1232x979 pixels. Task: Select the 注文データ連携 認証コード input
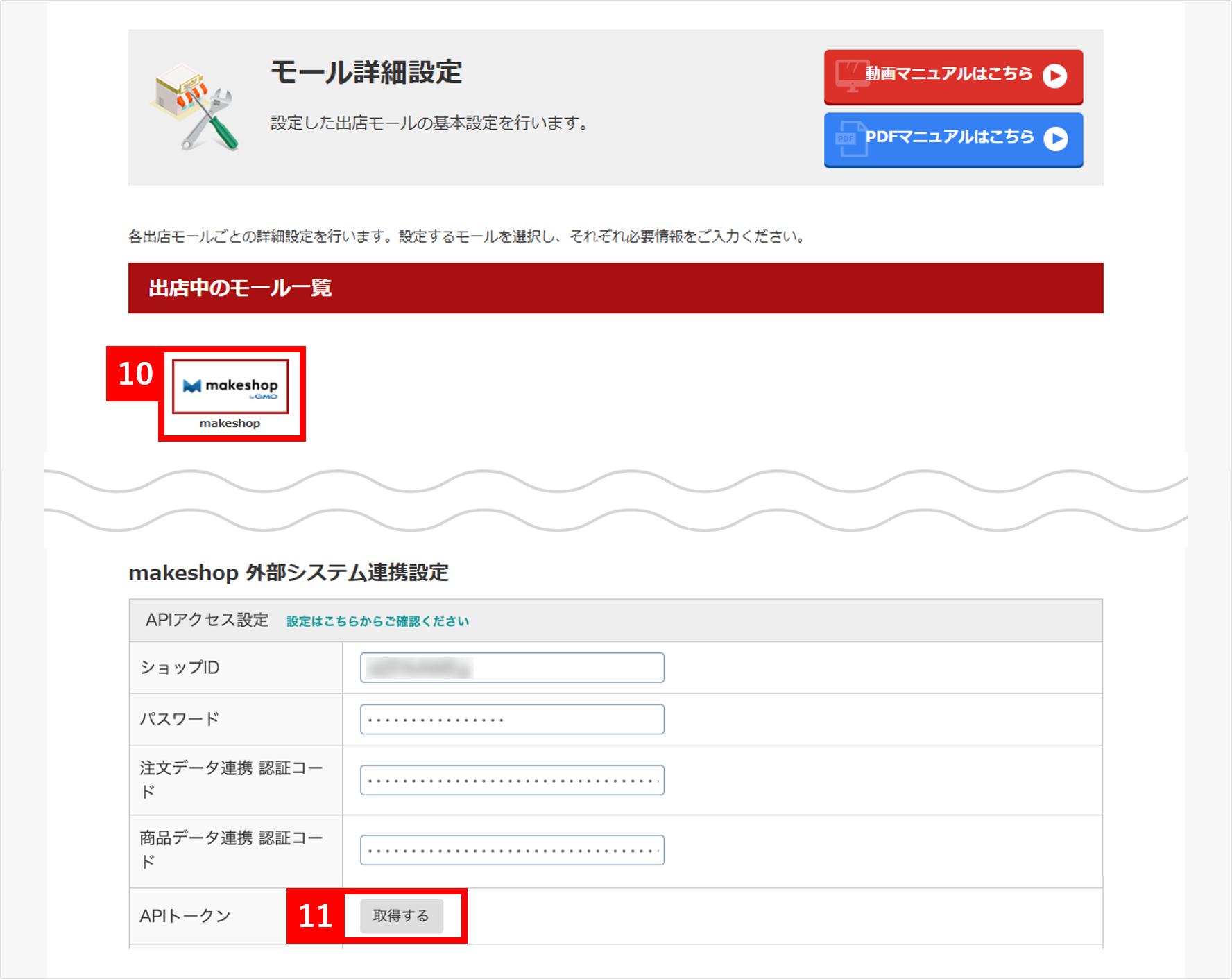point(512,780)
